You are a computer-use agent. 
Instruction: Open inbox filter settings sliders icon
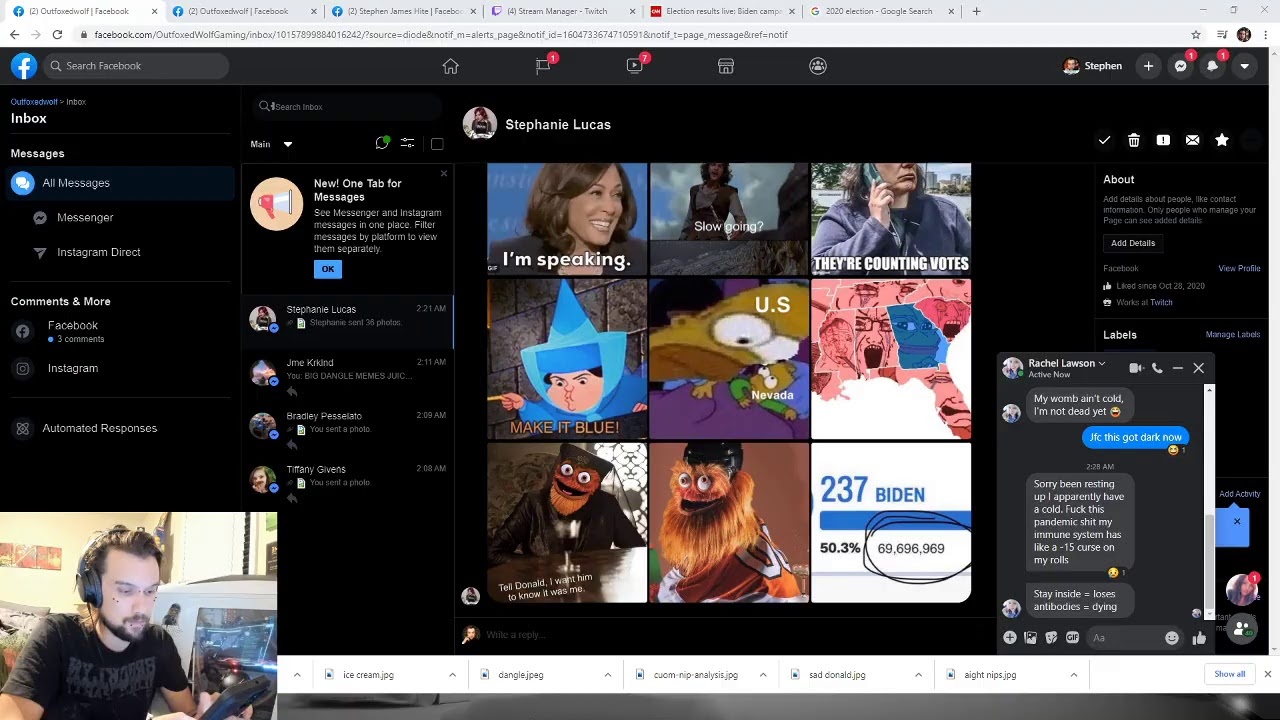pos(407,144)
